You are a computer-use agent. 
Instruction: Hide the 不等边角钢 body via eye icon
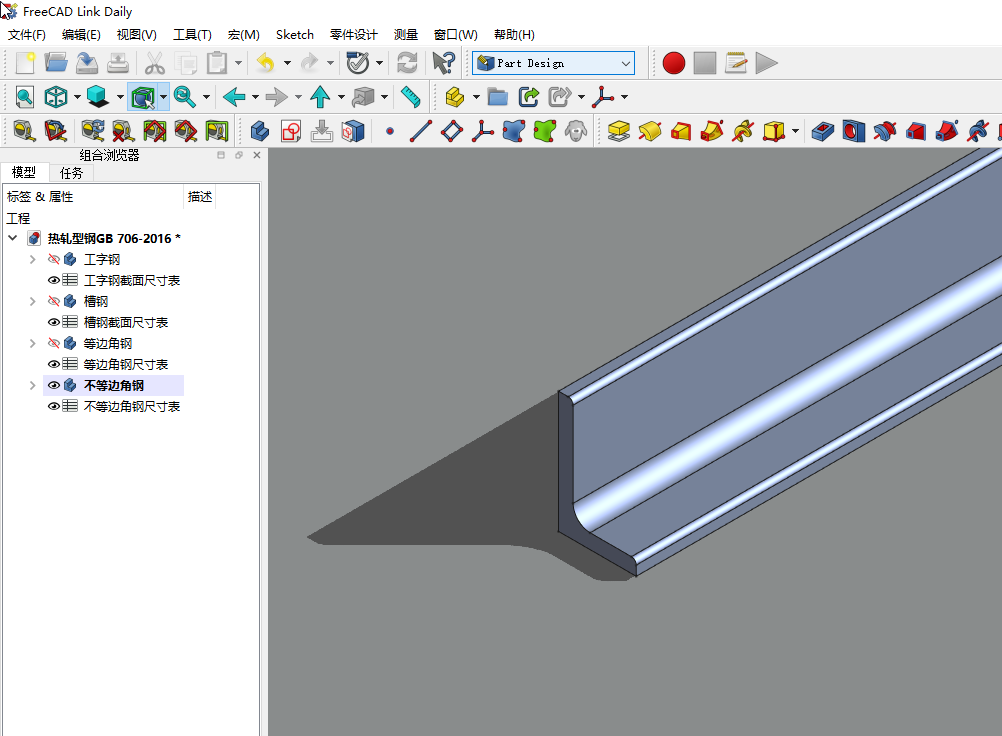[54, 386]
